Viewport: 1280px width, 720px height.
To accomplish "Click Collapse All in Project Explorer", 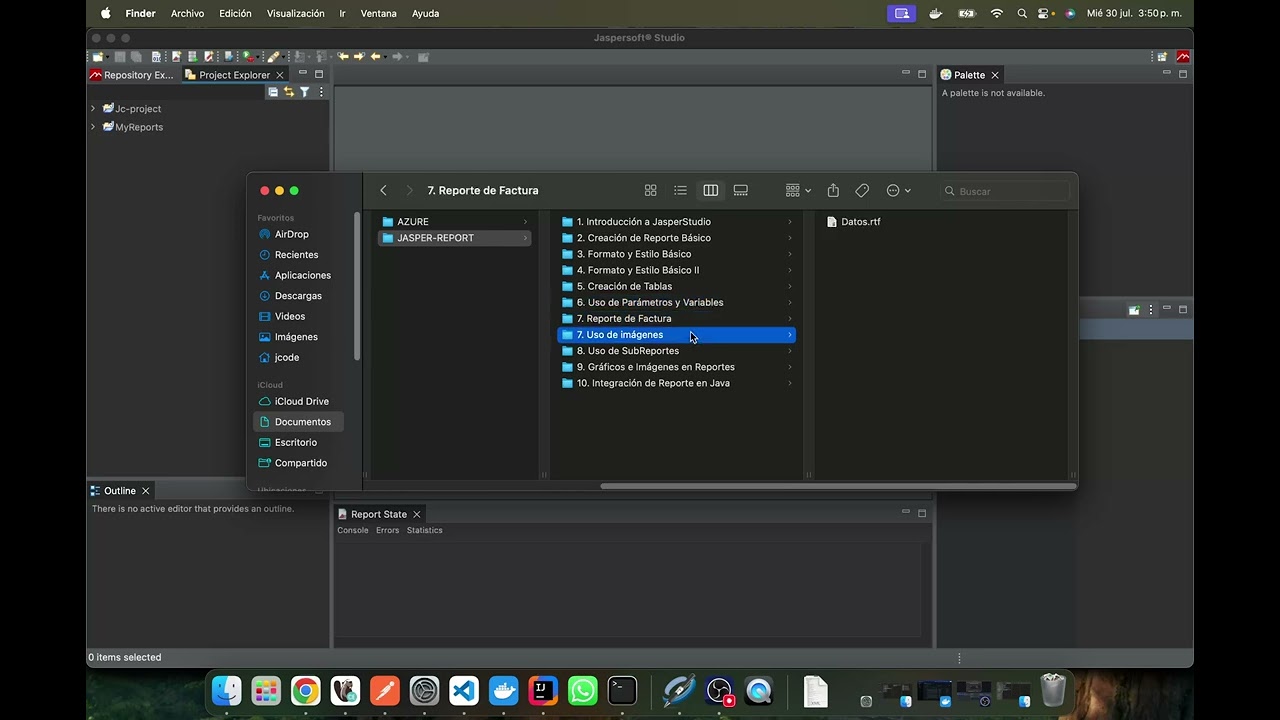I will (x=273, y=92).
